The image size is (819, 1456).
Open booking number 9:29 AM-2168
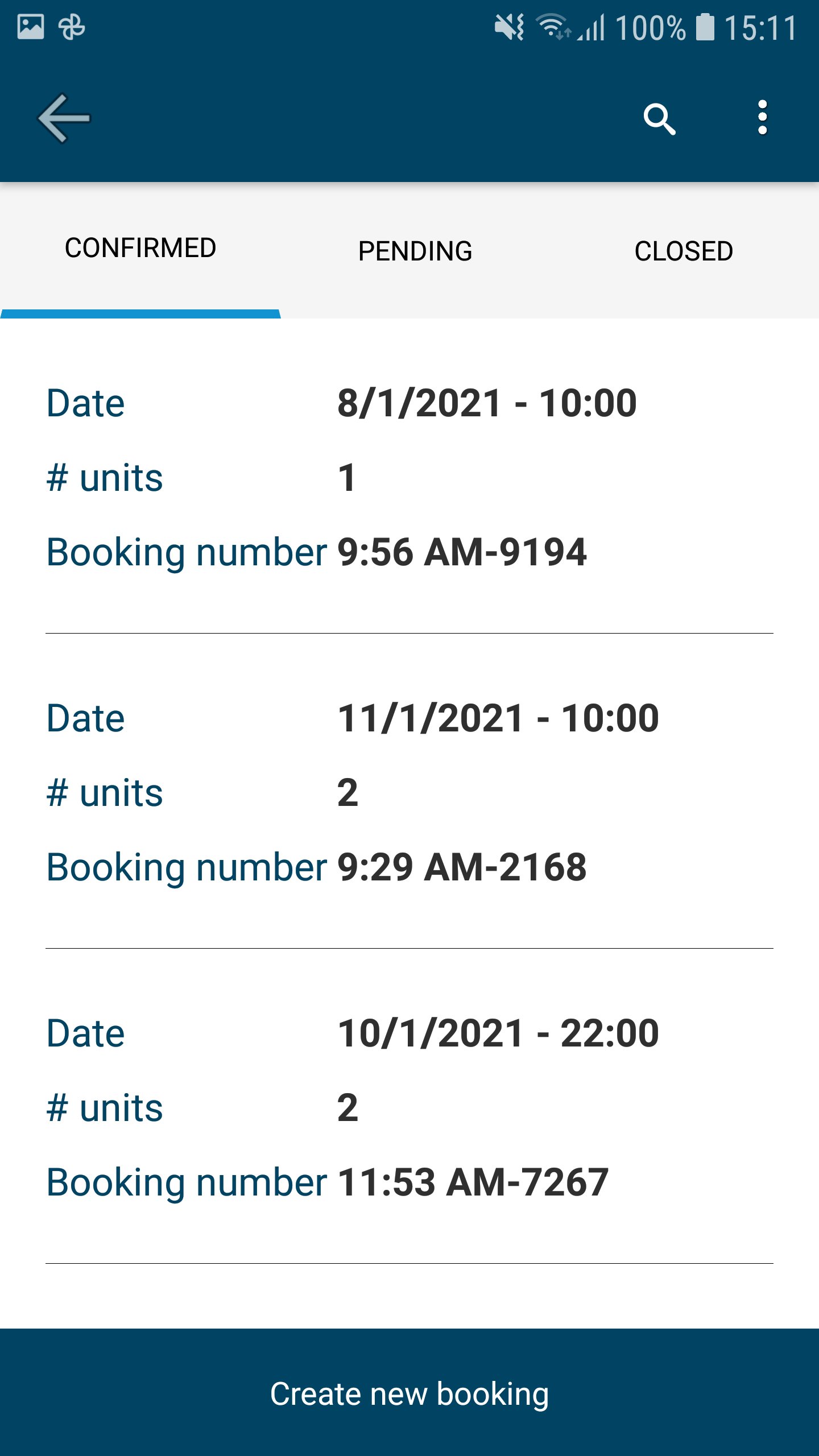461,867
